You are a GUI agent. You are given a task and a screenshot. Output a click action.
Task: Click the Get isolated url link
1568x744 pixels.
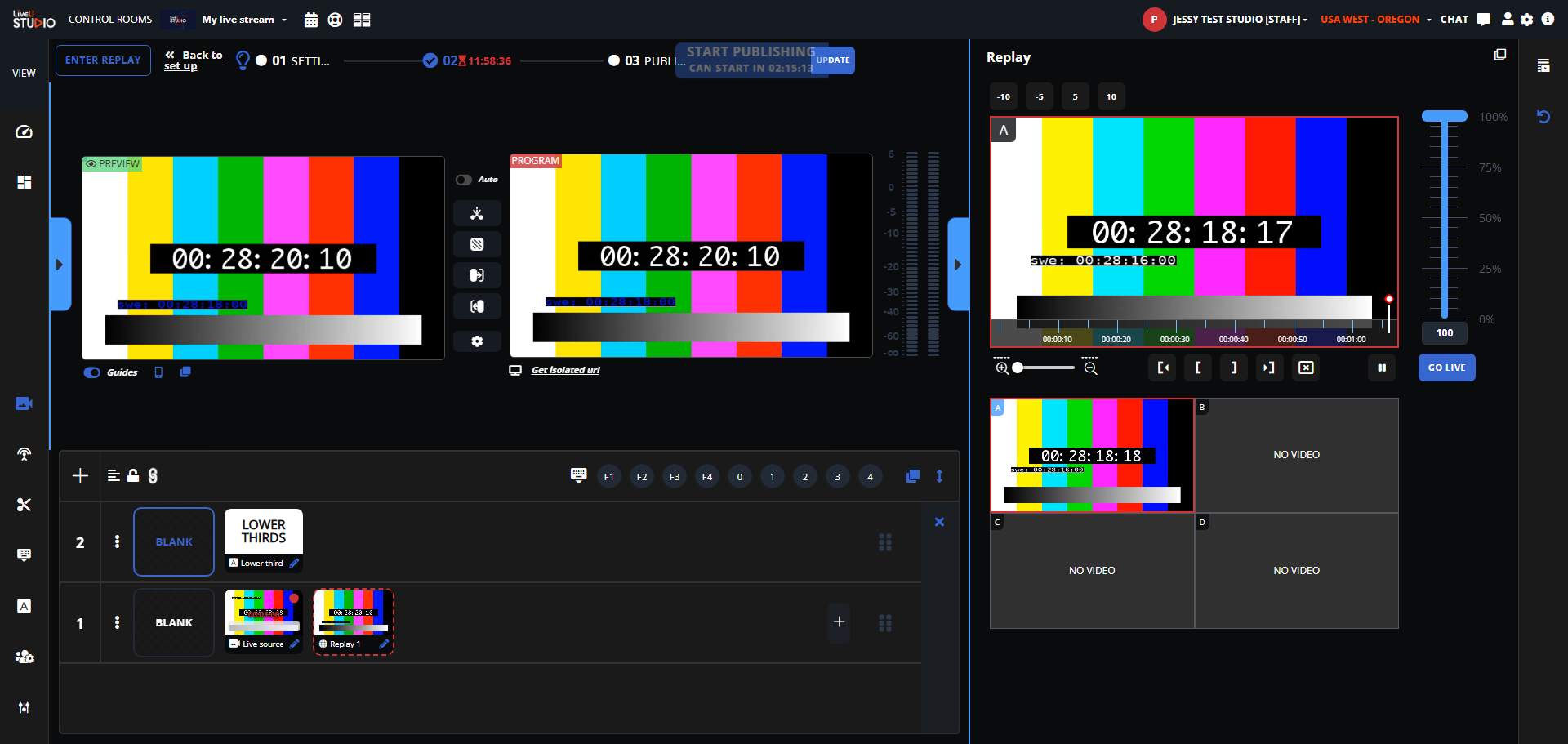(x=565, y=370)
